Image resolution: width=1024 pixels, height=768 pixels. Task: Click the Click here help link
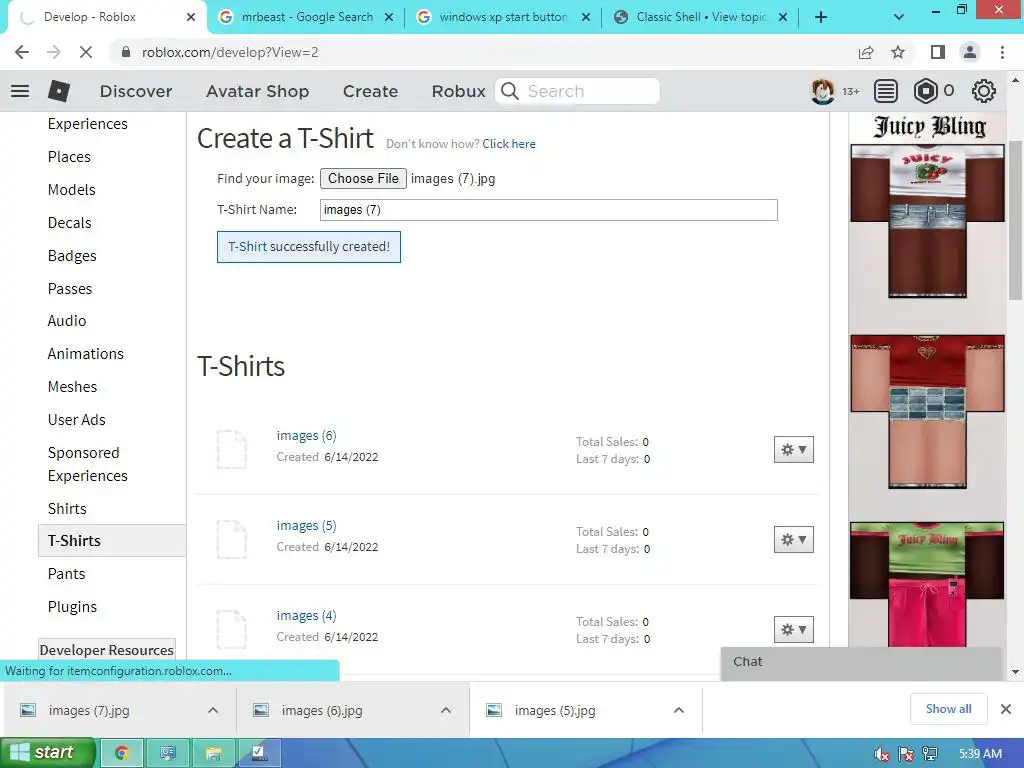[x=509, y=144]
